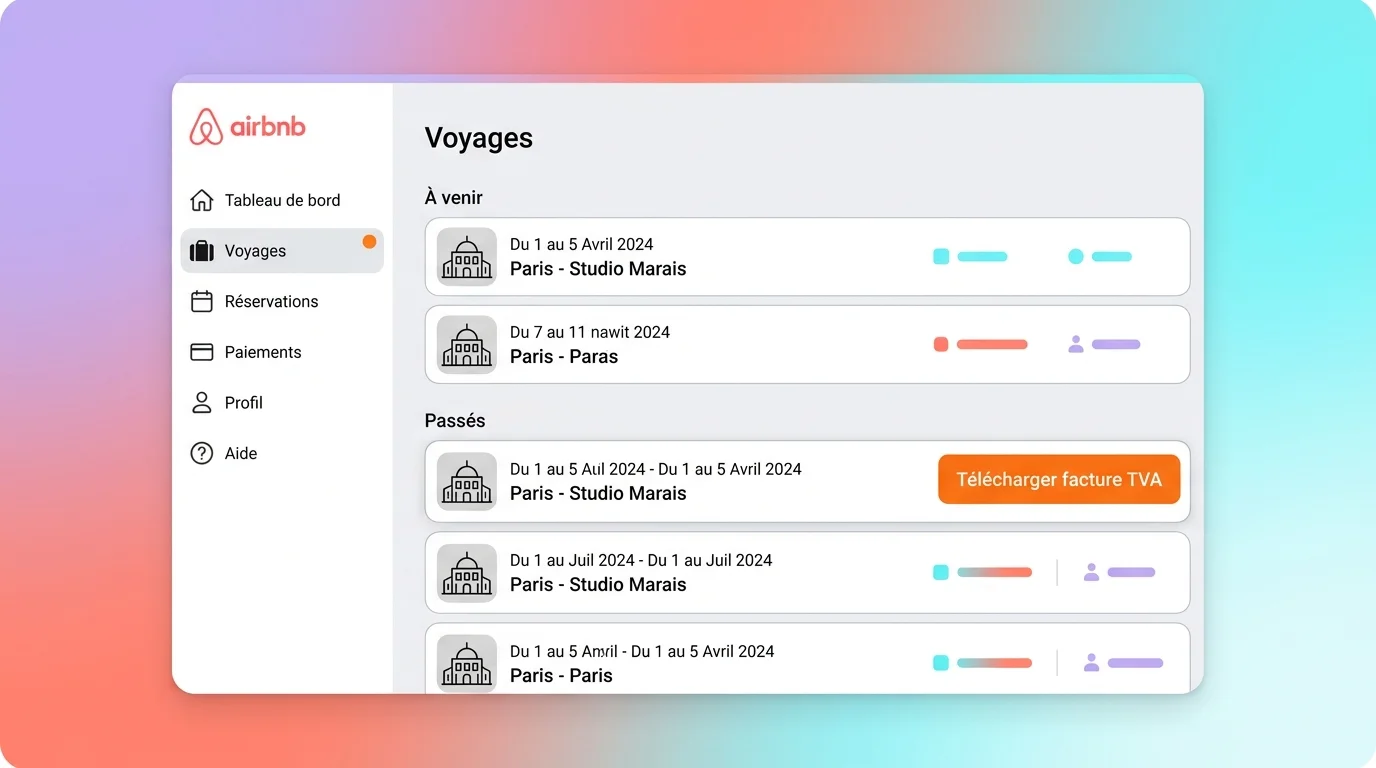Click the card icon next to Paiements
The width and height of the screenshot is (1376, 768).
click(201, 352)
